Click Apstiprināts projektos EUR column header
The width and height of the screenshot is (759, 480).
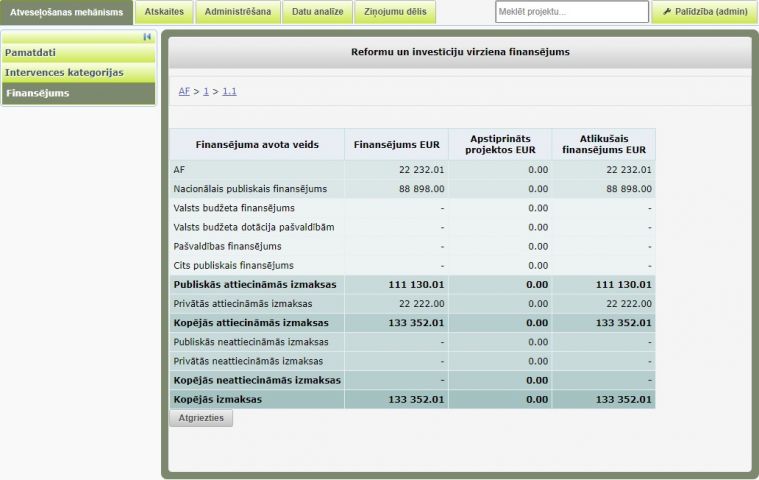tap(501, 144)
